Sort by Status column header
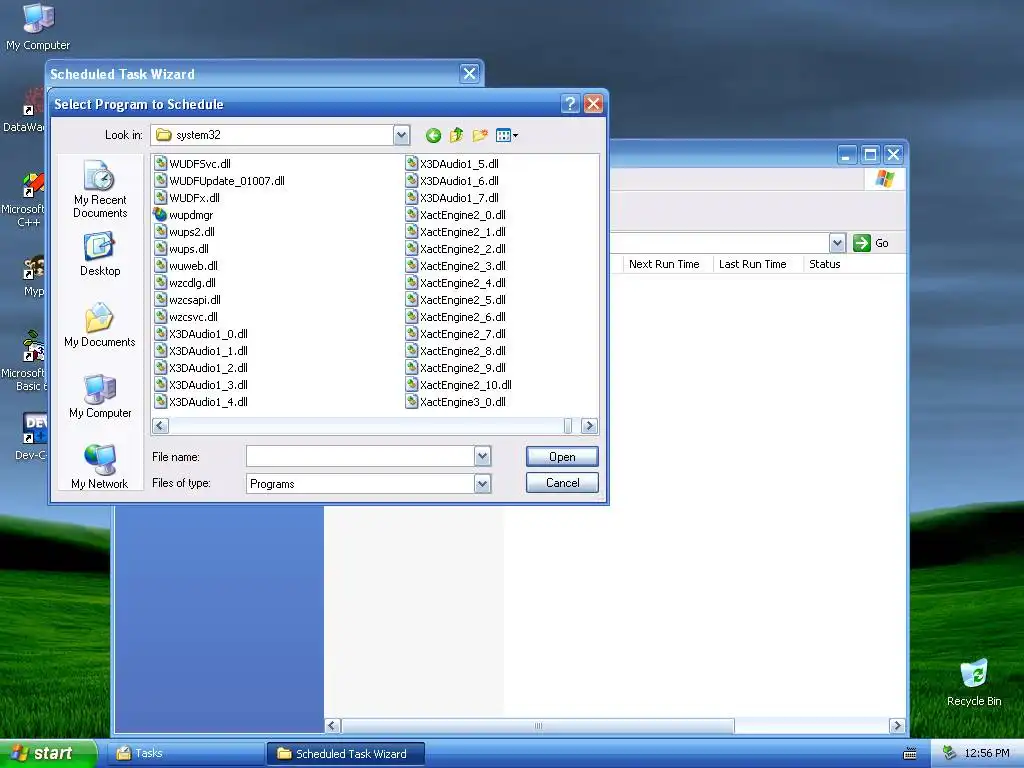Image resolution: width=1024 pixels, height=768 pixels. click(x=825, y=264)
